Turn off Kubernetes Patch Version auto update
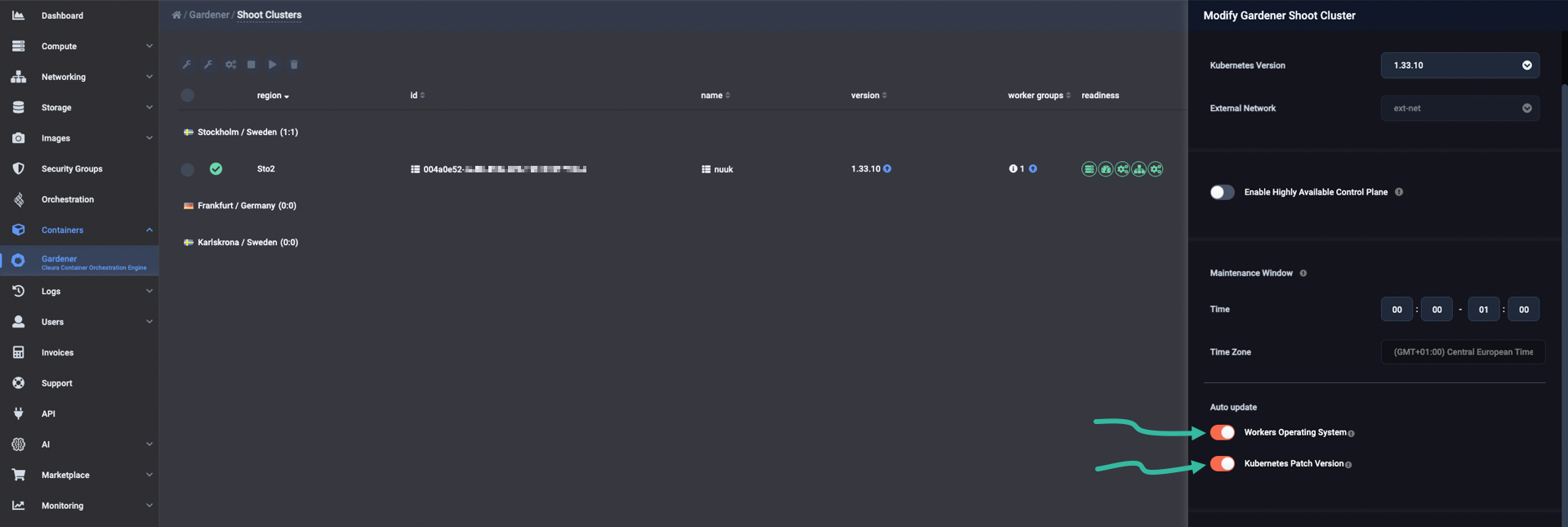 click(1222, 463)
